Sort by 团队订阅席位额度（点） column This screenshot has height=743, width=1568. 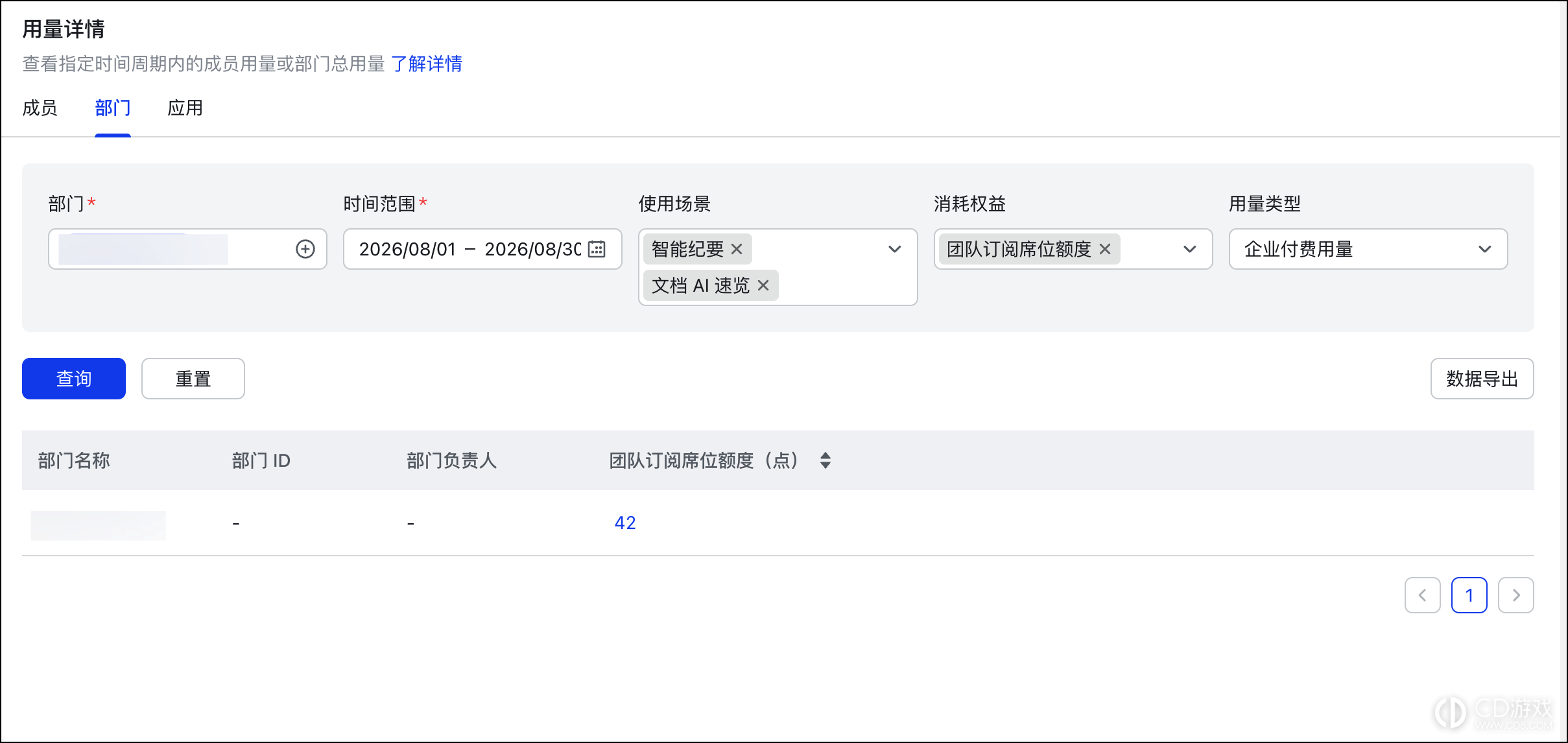pyautogui.click(x=826, y=460)
